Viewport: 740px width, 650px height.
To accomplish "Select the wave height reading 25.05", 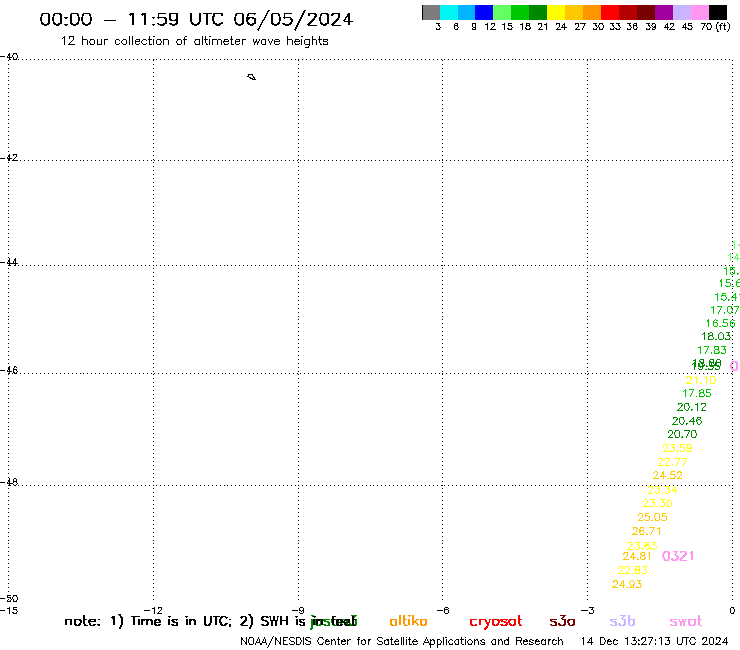I will coord(652,517).
